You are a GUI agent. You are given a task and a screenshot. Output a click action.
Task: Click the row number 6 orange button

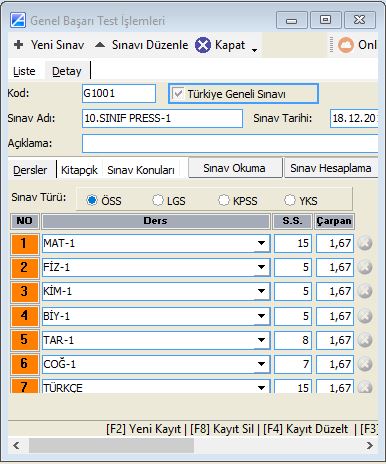24,363
